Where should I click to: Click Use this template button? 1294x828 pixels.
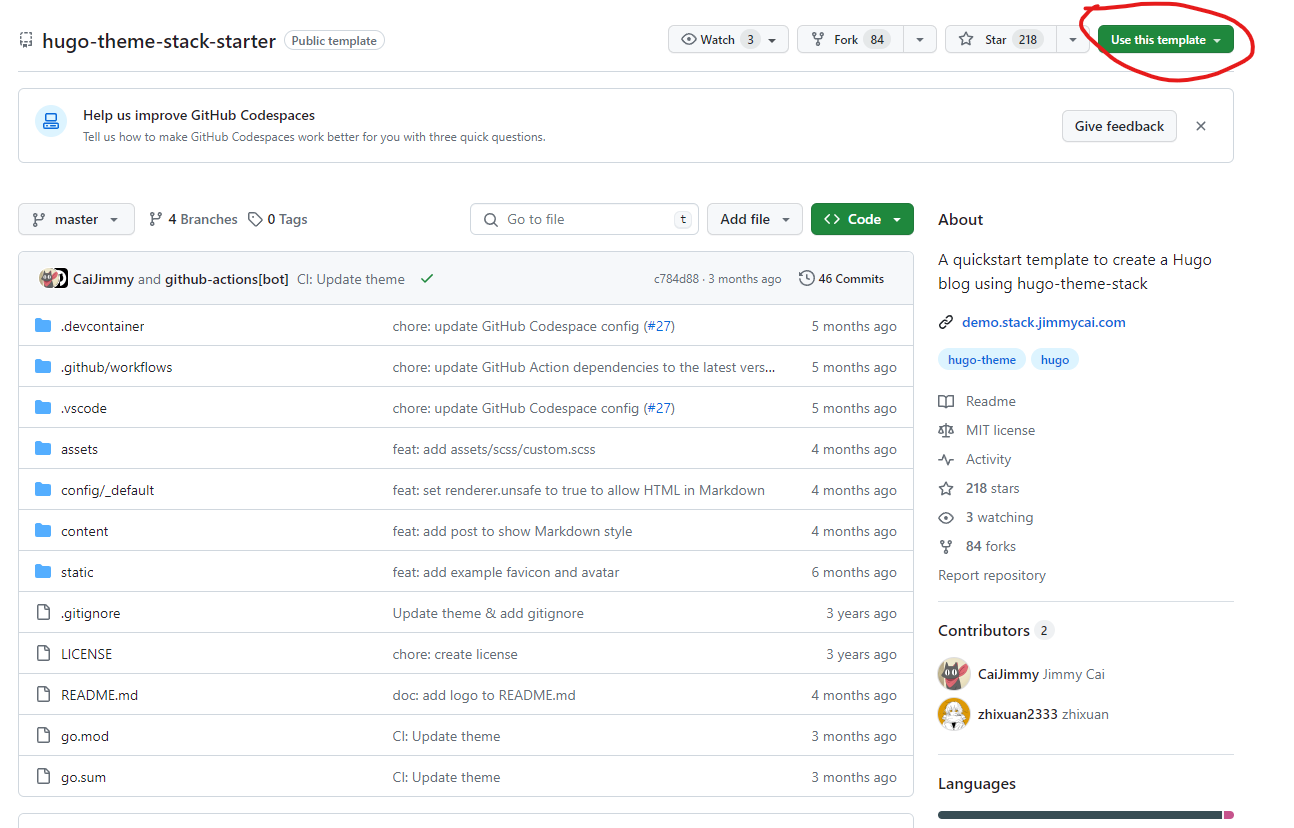click(x=1166, y=40)
